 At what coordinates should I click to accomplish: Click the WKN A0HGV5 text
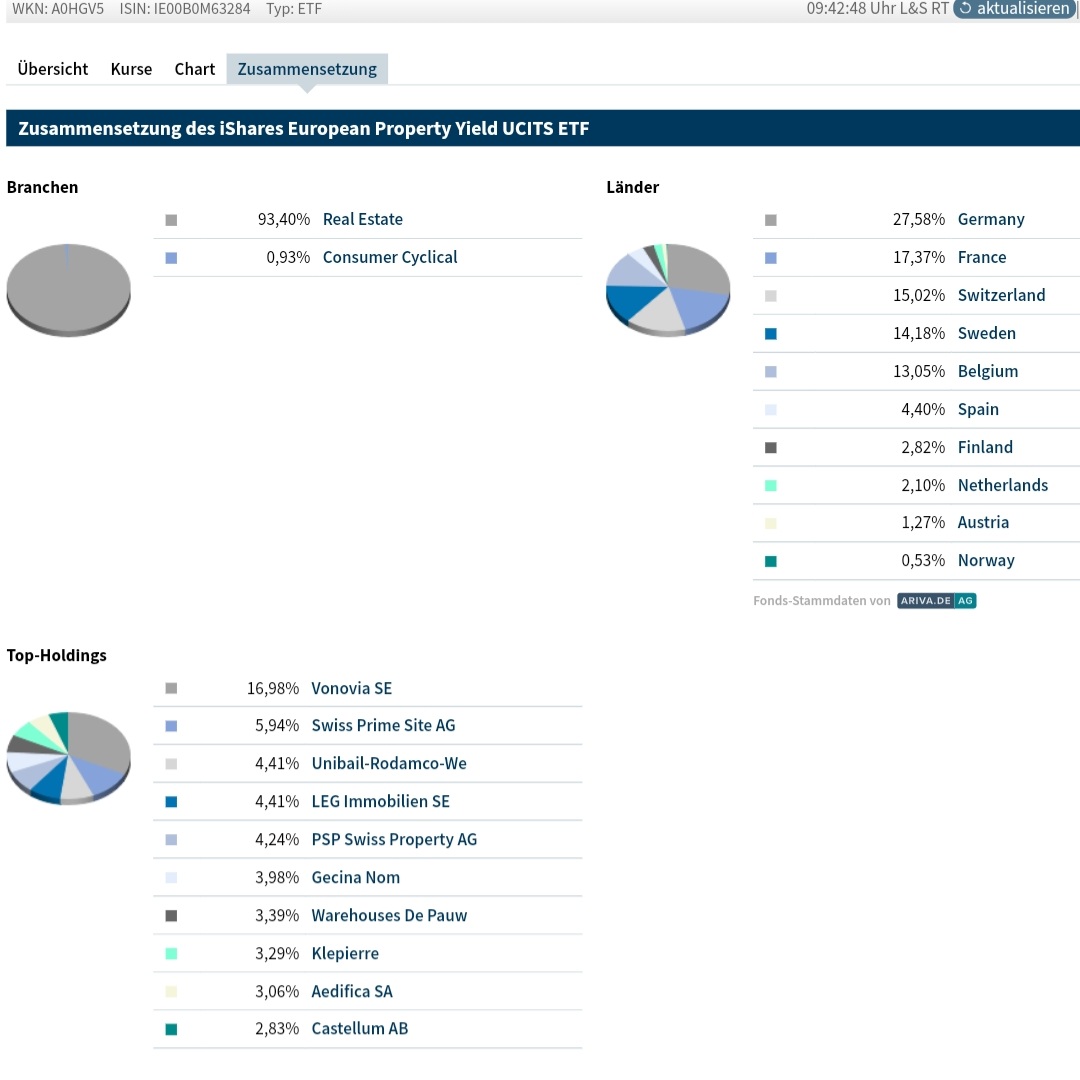click(x=58, y=9)
